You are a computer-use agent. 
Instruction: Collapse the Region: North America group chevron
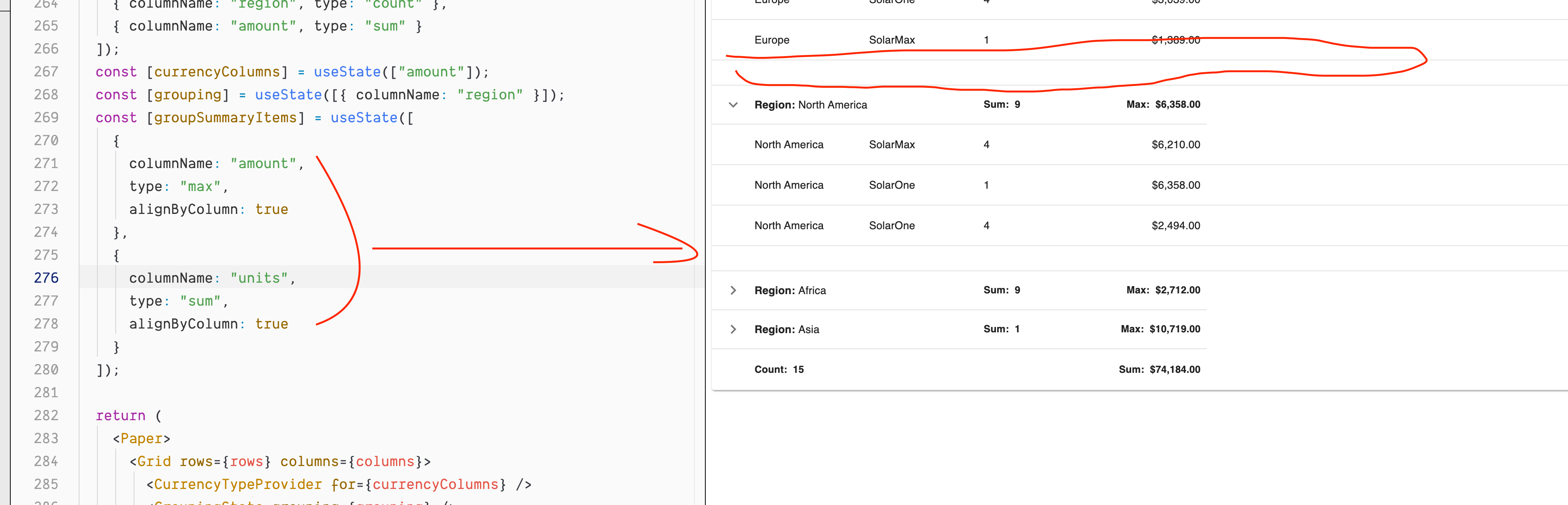click(x=733, y=104)
